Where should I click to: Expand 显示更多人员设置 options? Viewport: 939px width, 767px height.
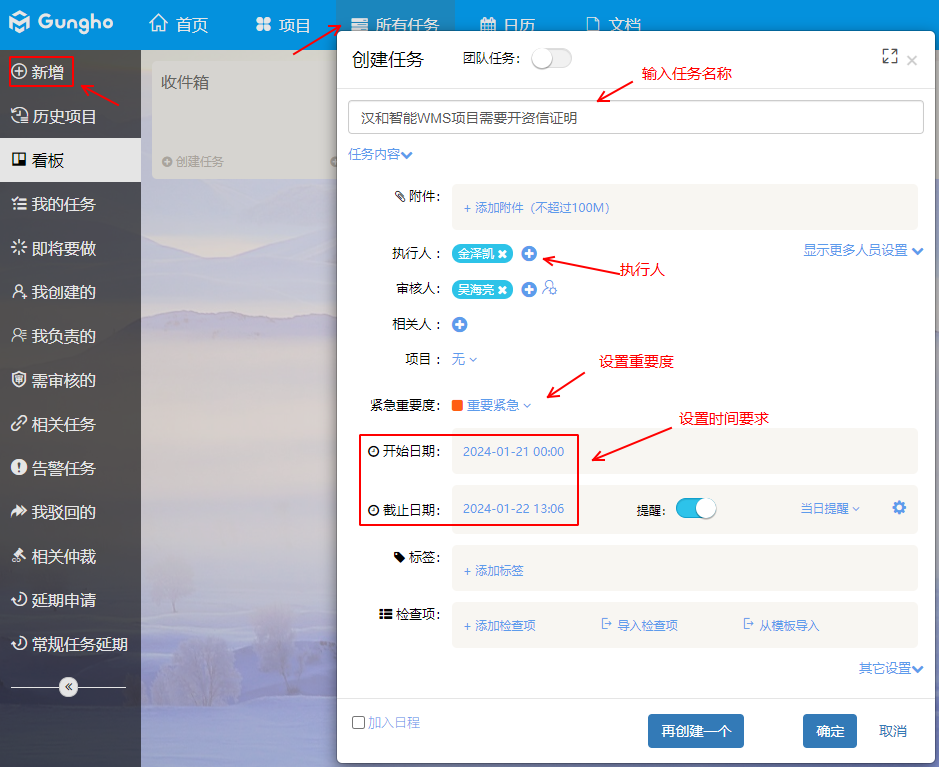862,251
